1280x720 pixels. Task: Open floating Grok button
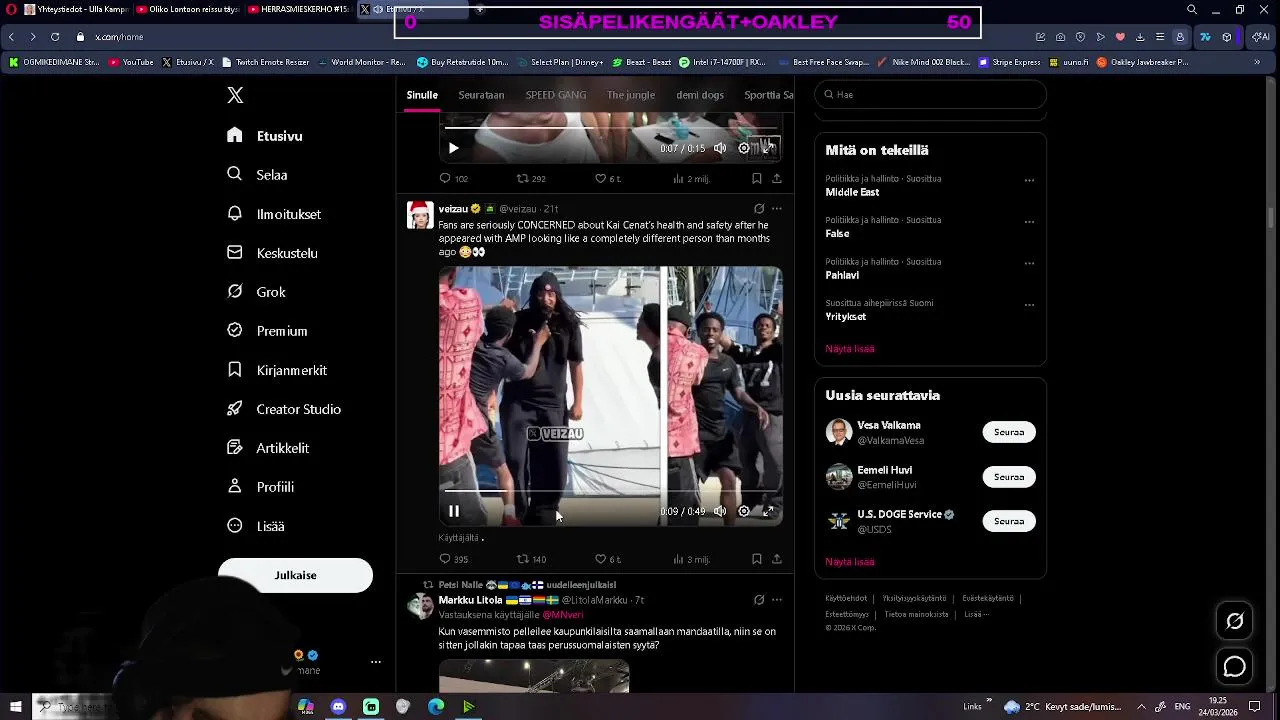pyautogui.click(x=1235, y=622)
